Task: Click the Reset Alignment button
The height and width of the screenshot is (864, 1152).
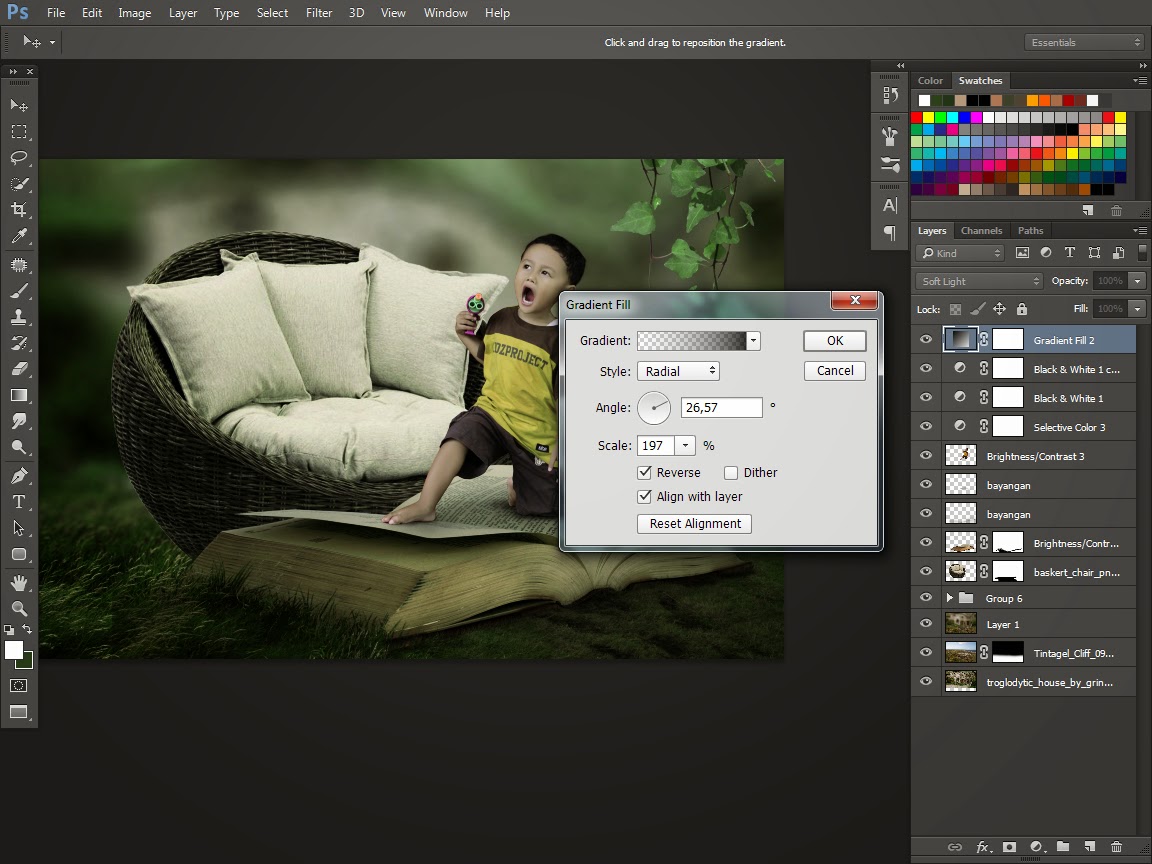Action: tap(695, 524)
